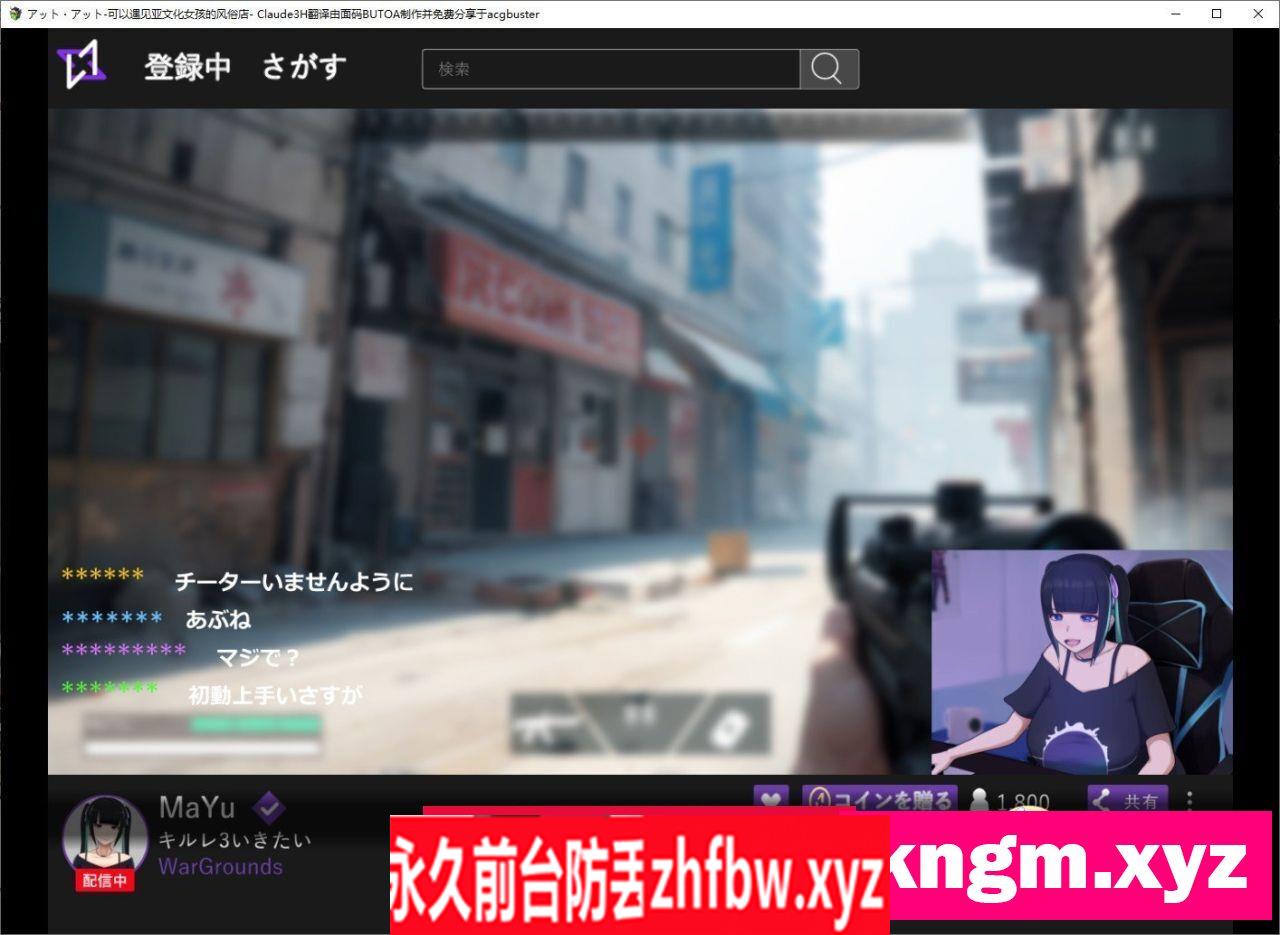
Task: Click the チーターいませんように chat message
Action: tap(293, 581)
